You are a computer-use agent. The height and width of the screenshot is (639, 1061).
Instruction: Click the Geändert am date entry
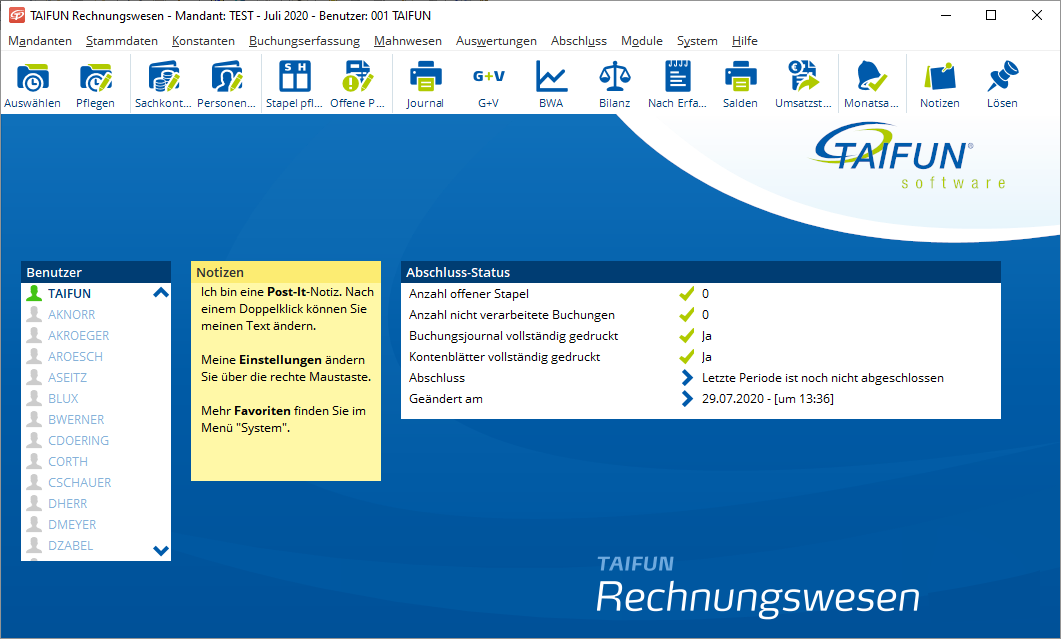click(x=767, y=399)
